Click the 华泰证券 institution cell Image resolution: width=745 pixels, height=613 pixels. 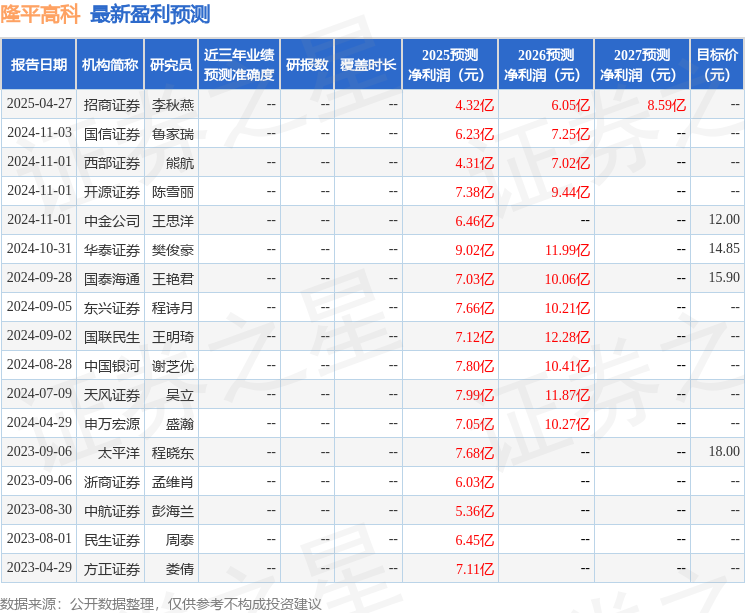point(112,250)
